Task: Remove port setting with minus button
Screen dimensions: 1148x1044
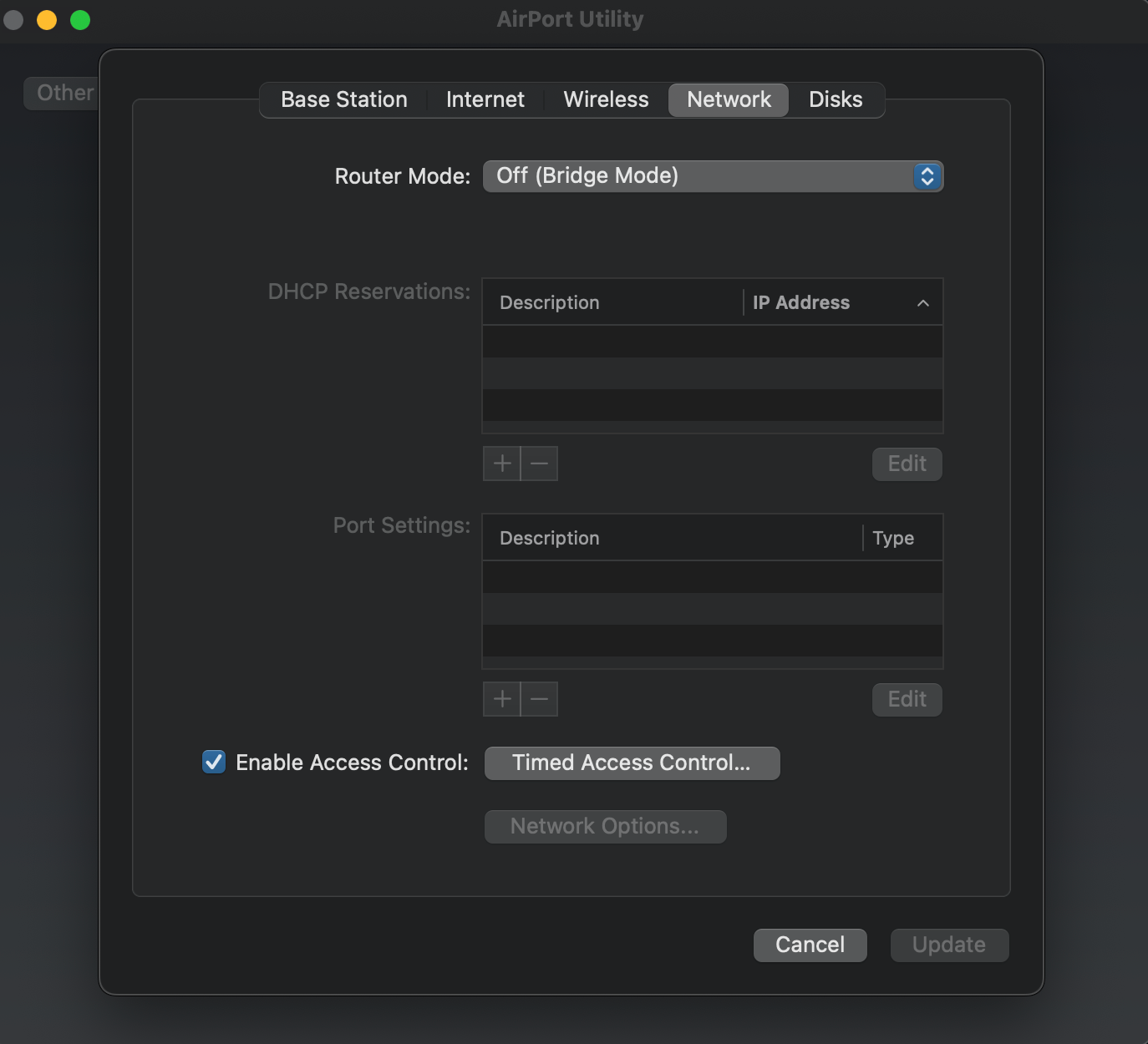Action: click(540, 699)
